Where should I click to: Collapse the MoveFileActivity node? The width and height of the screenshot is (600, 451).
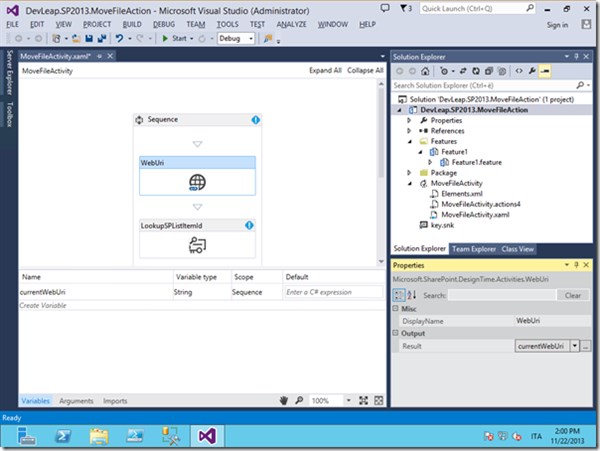pyautogui.click(x=410, y=184)
